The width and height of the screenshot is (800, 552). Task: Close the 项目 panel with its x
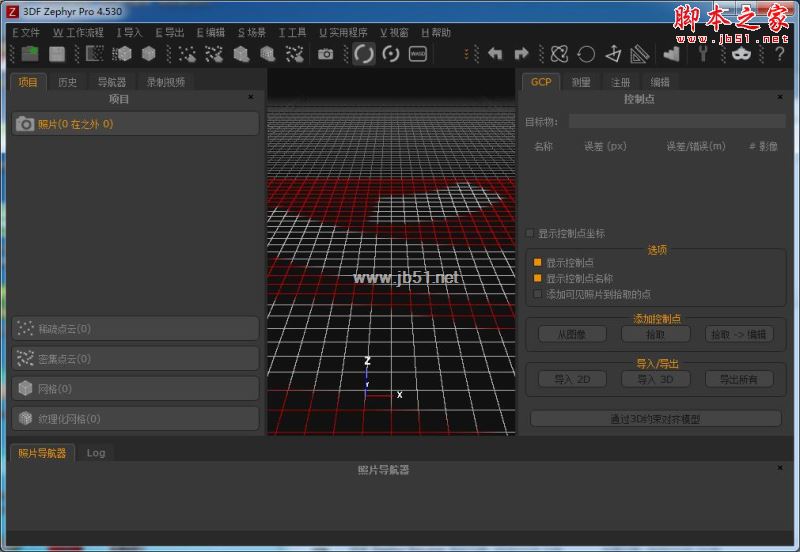[251, 97]
